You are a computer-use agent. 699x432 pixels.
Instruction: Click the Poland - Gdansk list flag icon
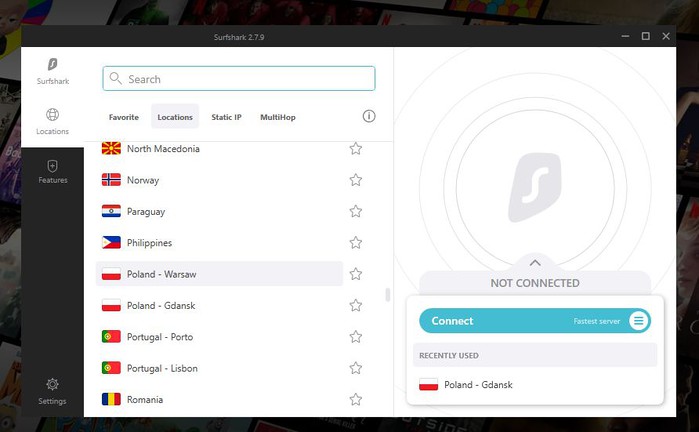[x=111, y=305]
